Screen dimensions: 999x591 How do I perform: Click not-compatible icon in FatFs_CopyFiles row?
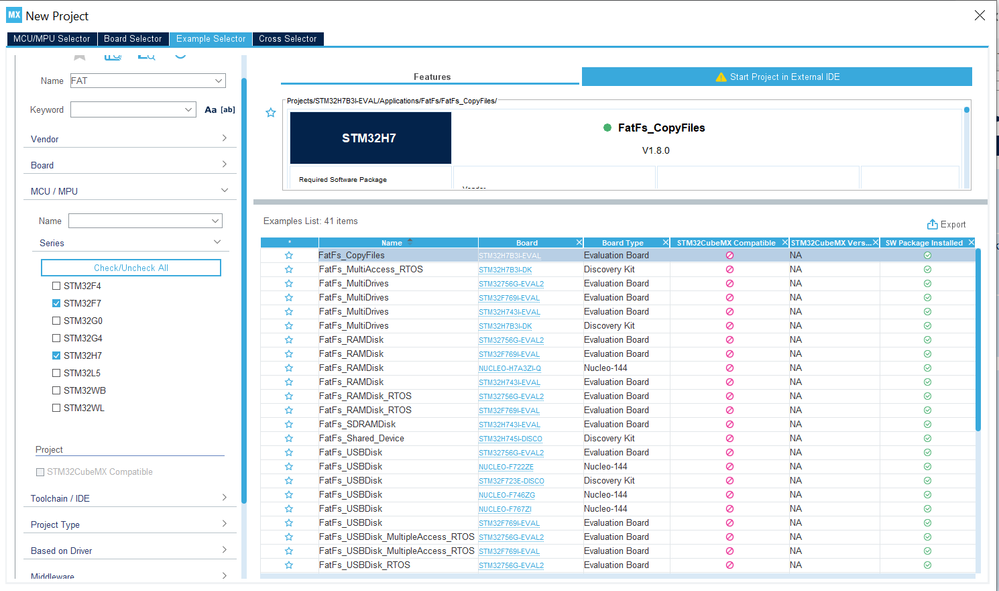point(729,255)
